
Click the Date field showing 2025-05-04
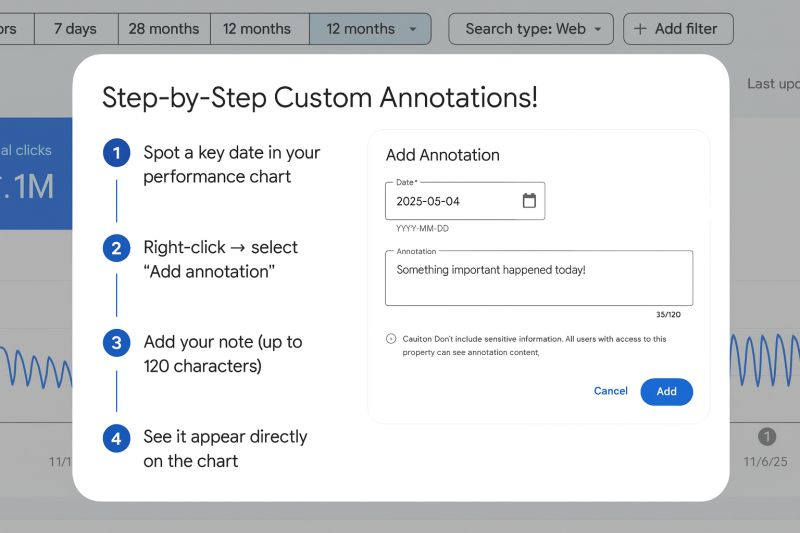point(450,201)
